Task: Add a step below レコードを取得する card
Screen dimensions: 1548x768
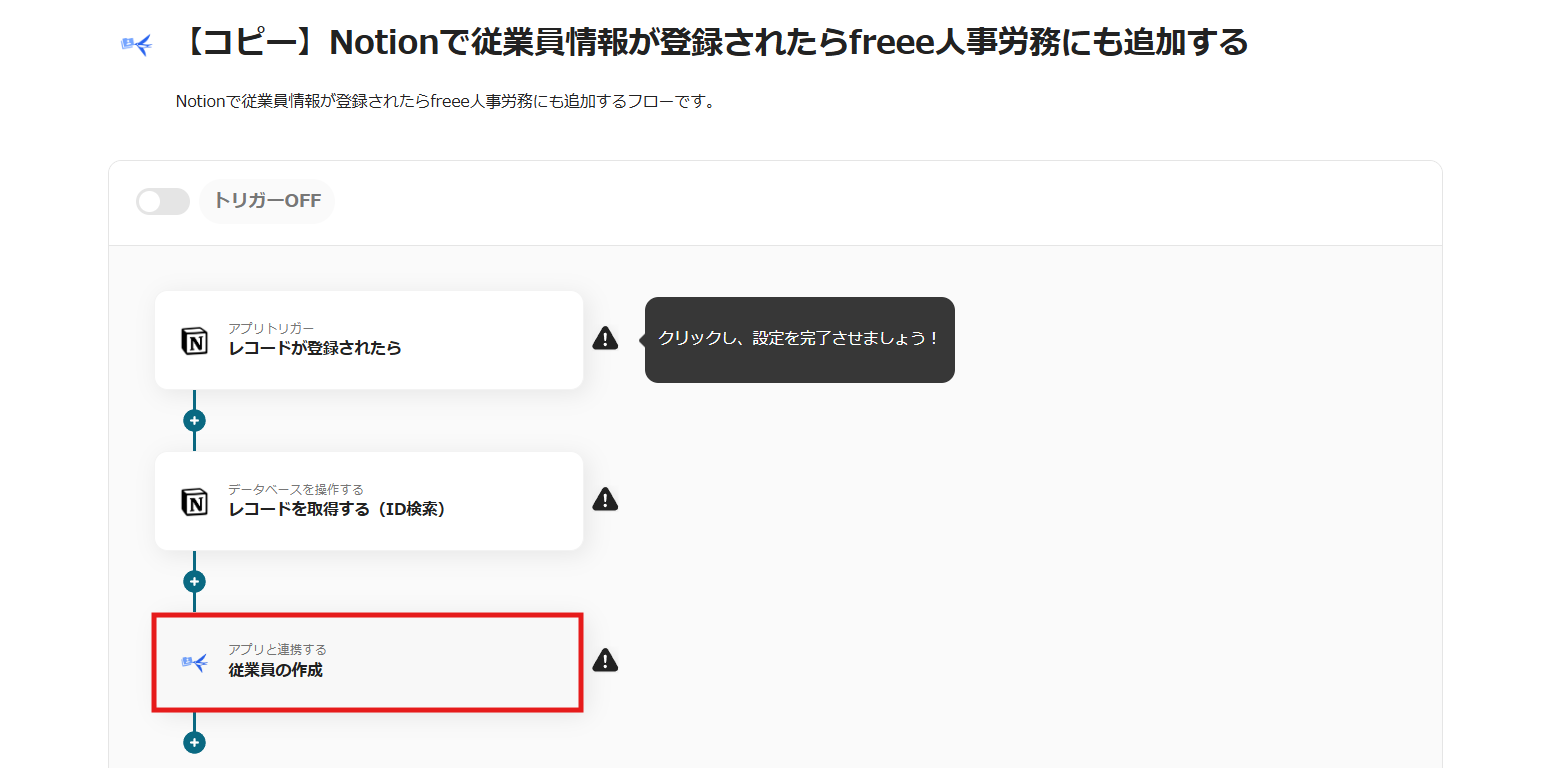Action: pyautogui.click(x=194, y=582)
